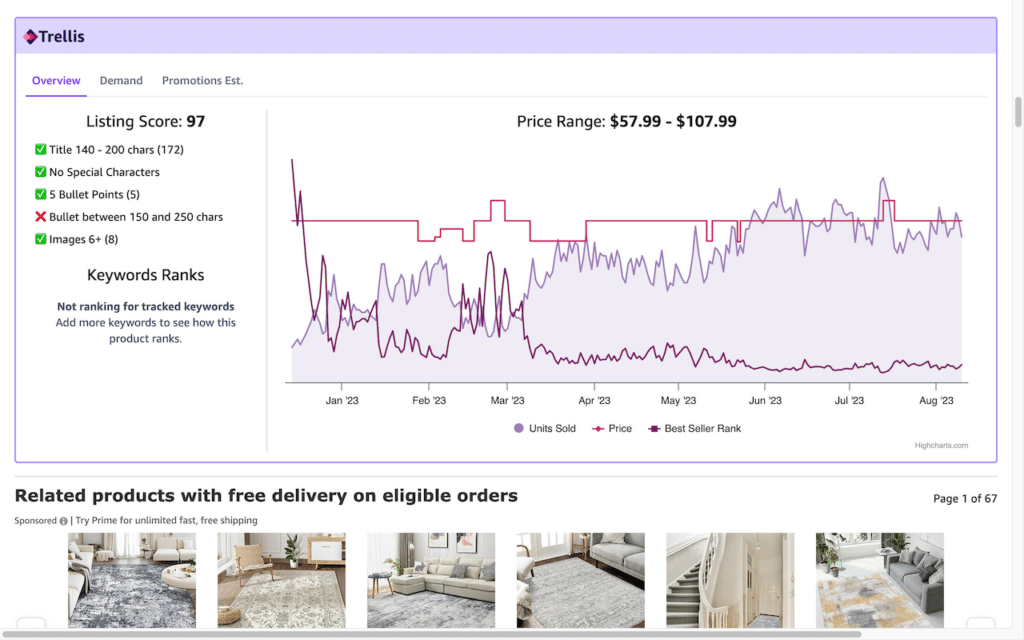1024x640 pixels.
Task: Click the green check beside 5 Bullet Points
Action: point(40,194)
